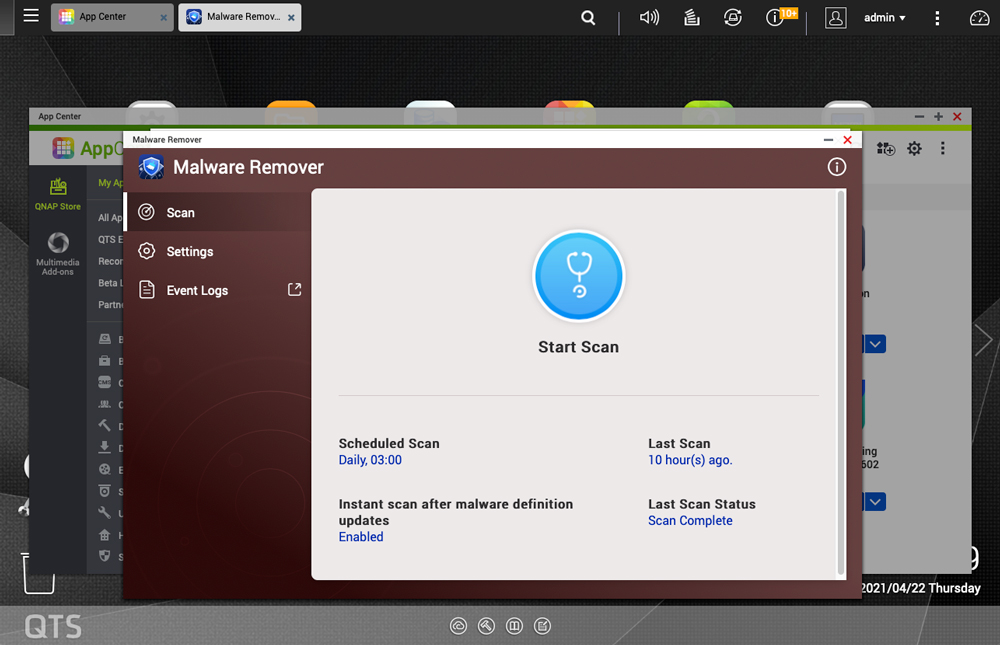Viewport: 1000px width, 645px height.
Task: Open Event Logs in Malware Remover sidebar
Action: coord(217,290)
